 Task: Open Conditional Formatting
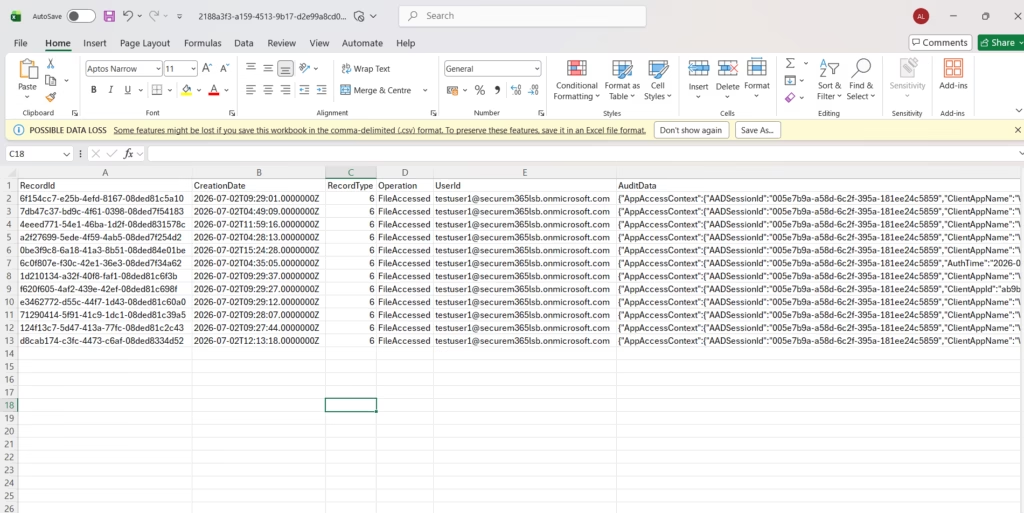[x=576, y=80]
